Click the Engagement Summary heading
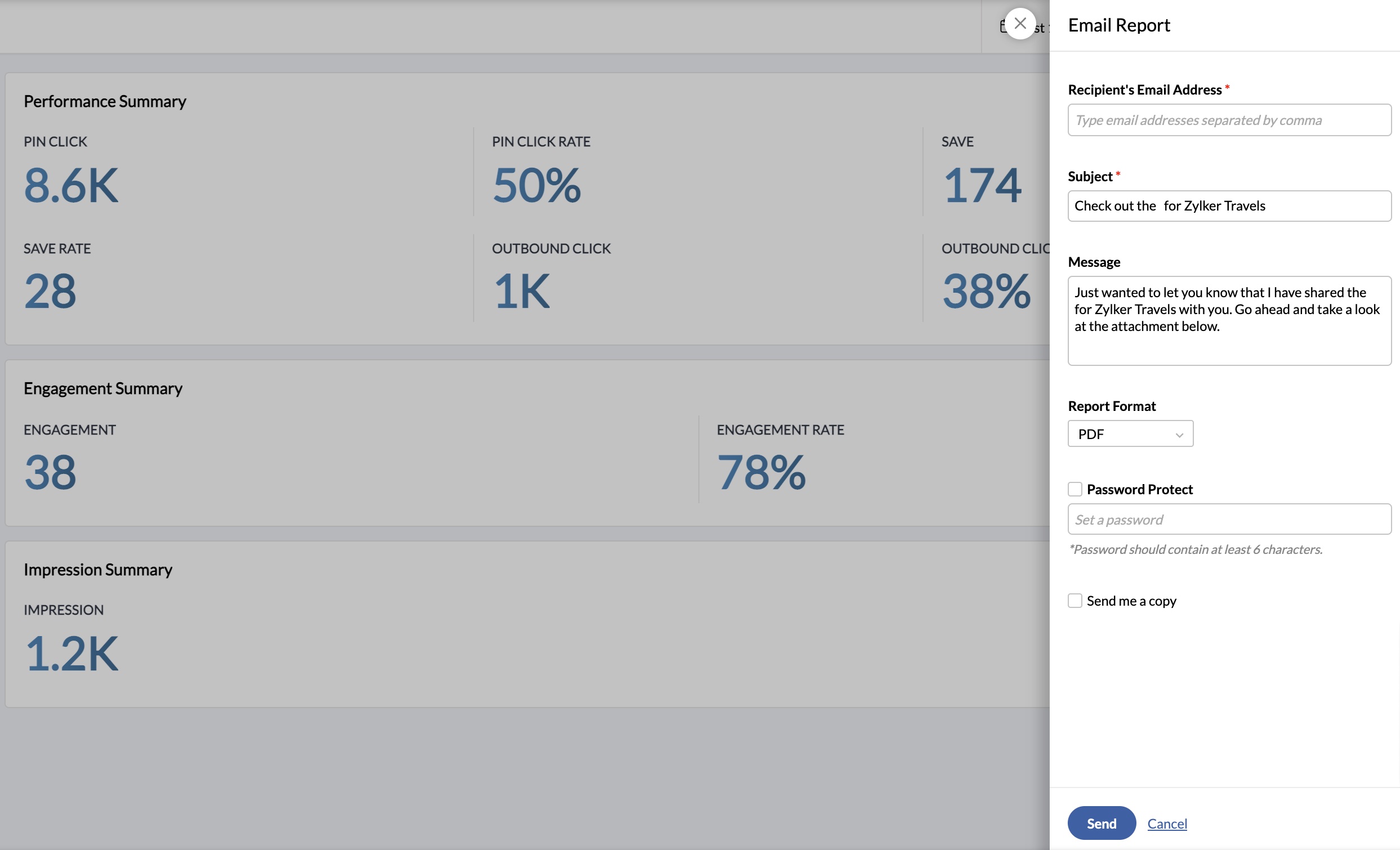 click(103, 388)
